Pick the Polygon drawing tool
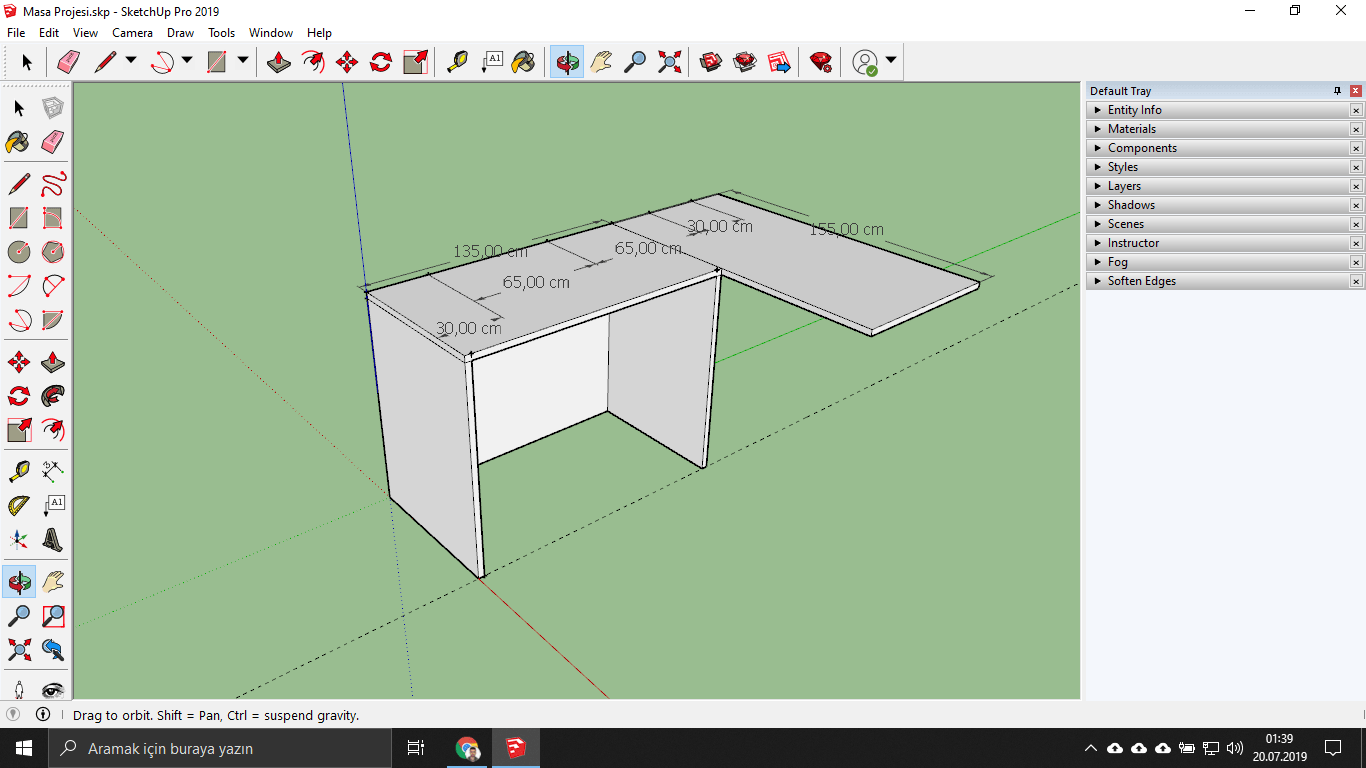 point(53,252)
